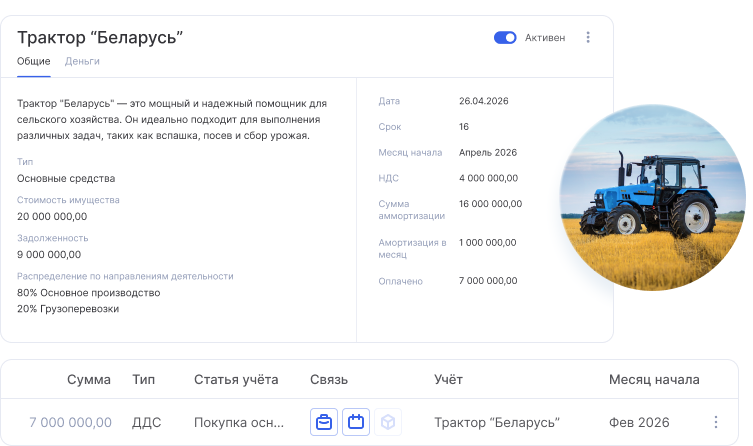
Task: Open the table row three-dot menu
Action: 715,422
